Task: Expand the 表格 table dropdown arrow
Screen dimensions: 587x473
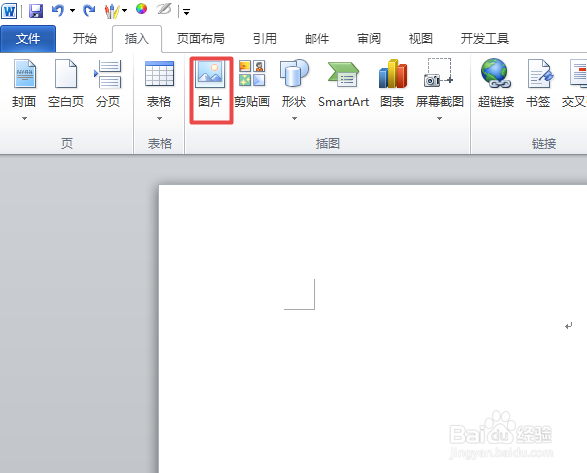Action: coord(159,119)
